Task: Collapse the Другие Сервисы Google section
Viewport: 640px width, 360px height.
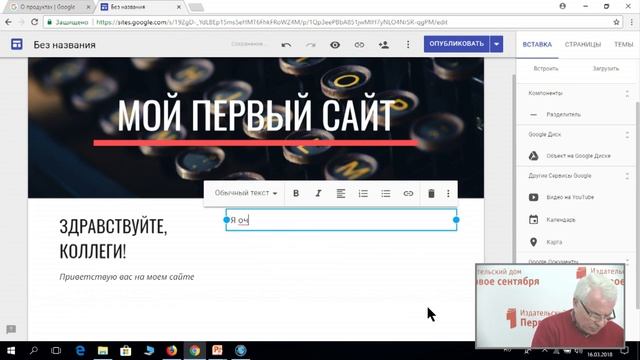Action: 627,176
